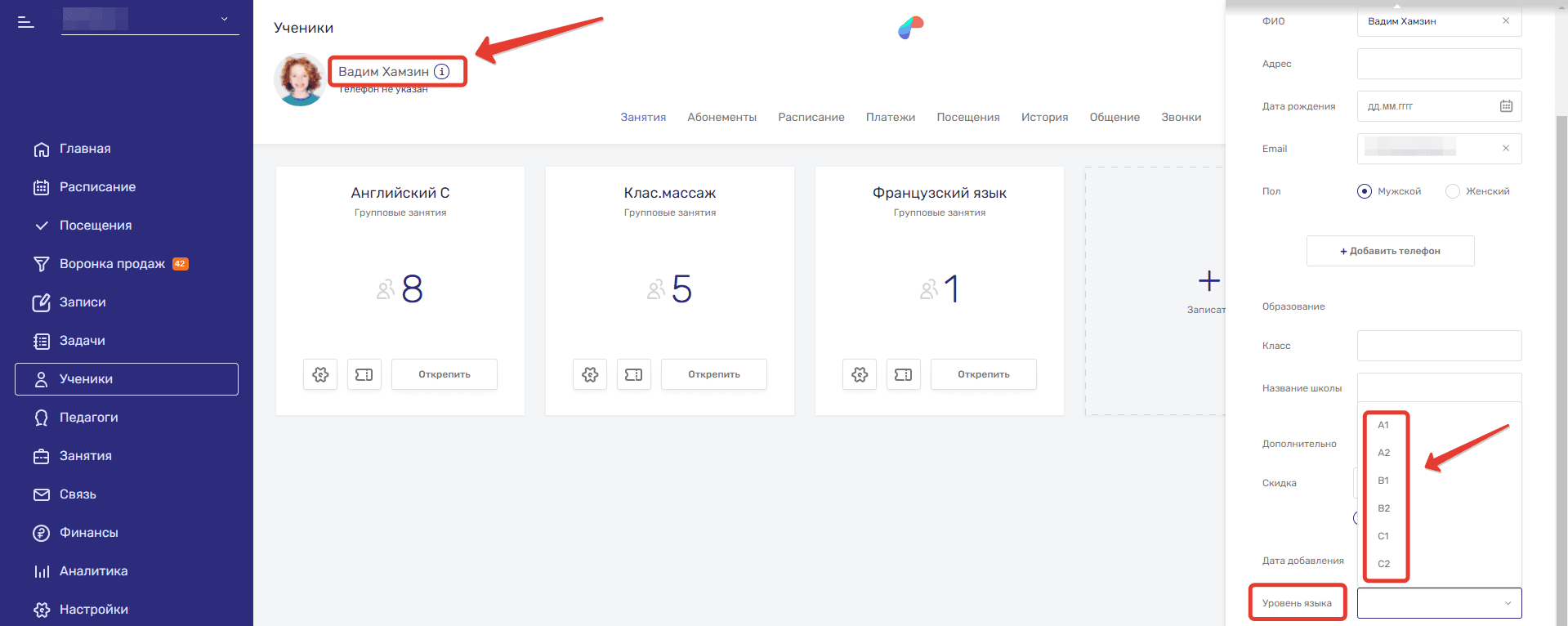Viewport: 1568px width, 626px height.
Task: Choose B2 from language level list
Action: [1384, 508]
